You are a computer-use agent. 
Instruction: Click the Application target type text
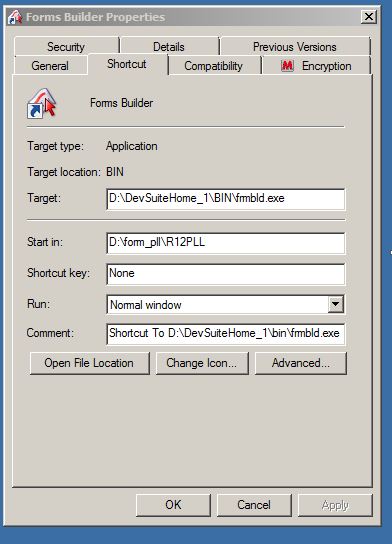132,146
